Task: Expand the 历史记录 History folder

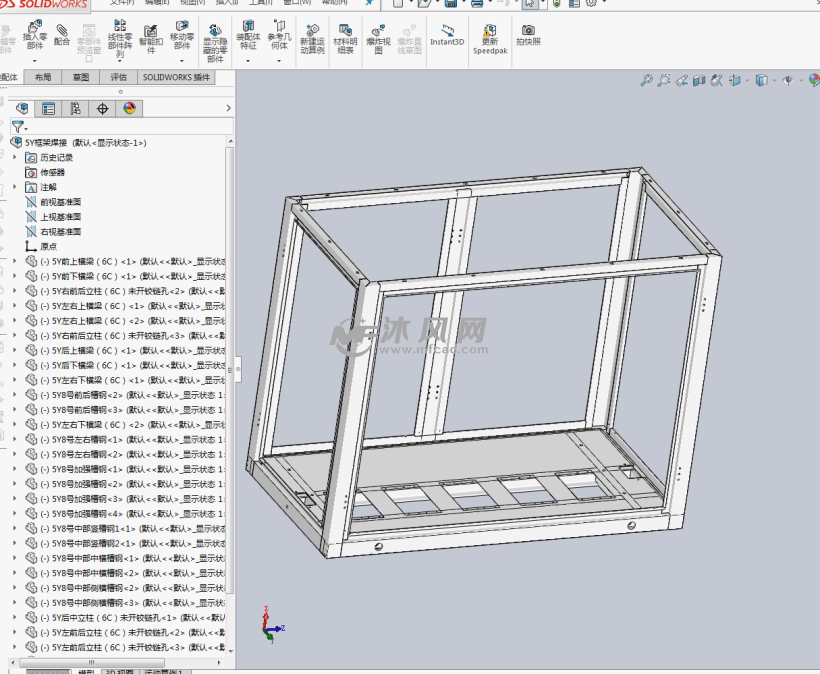Action: (x=15, y=157)
